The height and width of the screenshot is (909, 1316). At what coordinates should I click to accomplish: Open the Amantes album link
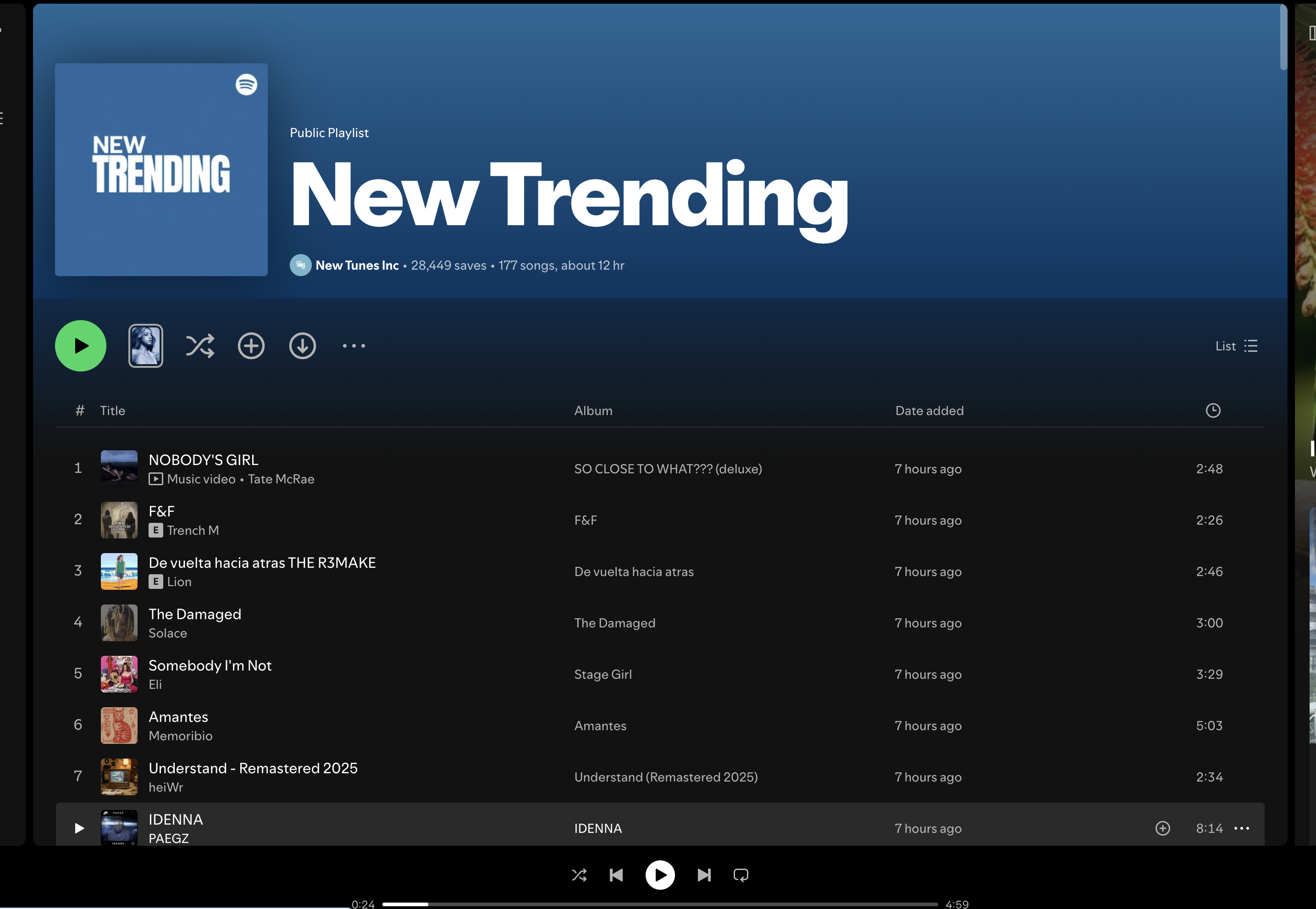tap(600, 726)
